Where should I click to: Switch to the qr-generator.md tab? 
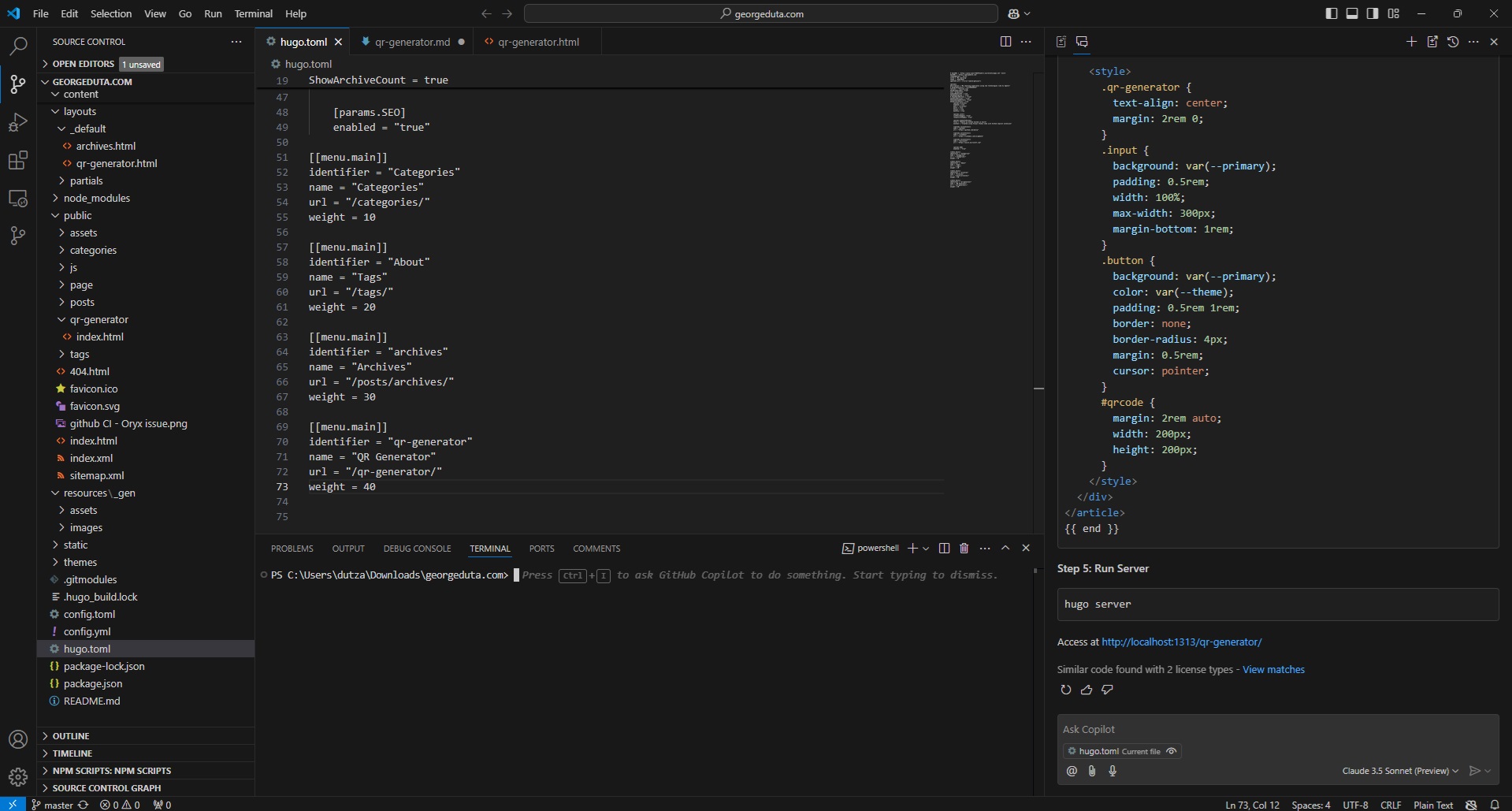click(x=412, y=42)
